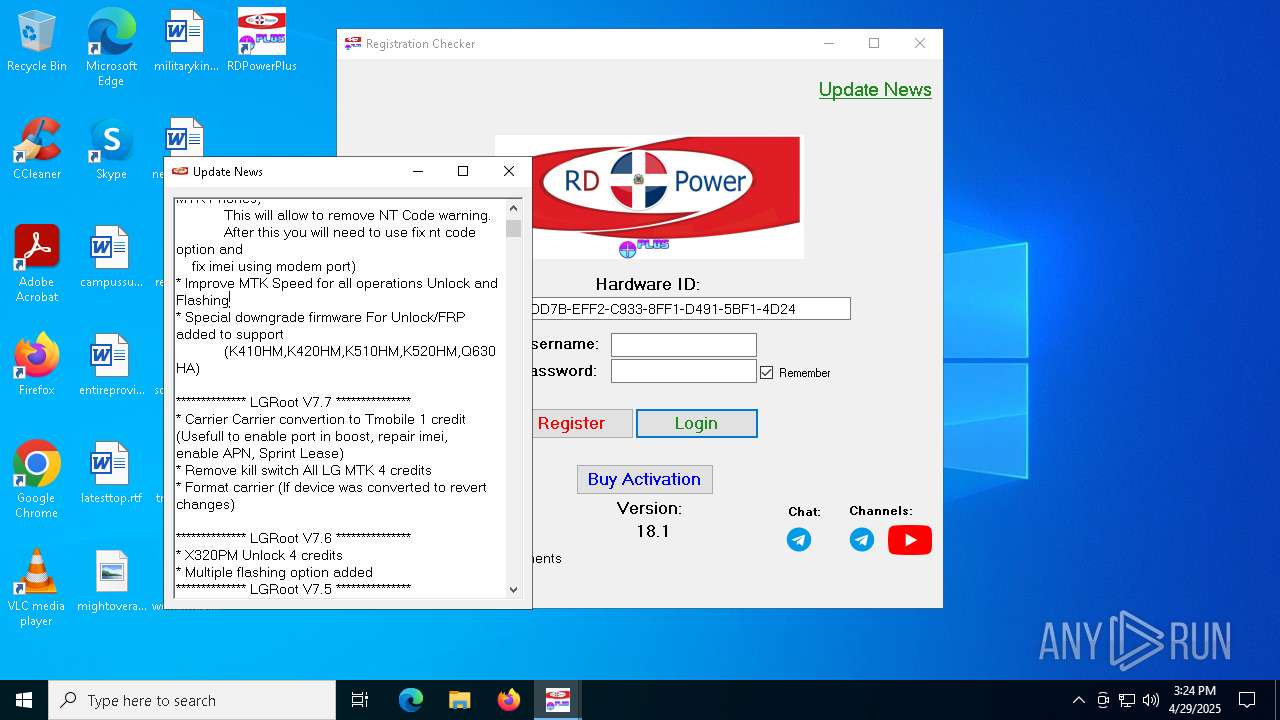This screenshot has width=1280, height=720.
Task: Select the militarykin Word document icon
Action: pyautogui.click(x=185, y=42)
